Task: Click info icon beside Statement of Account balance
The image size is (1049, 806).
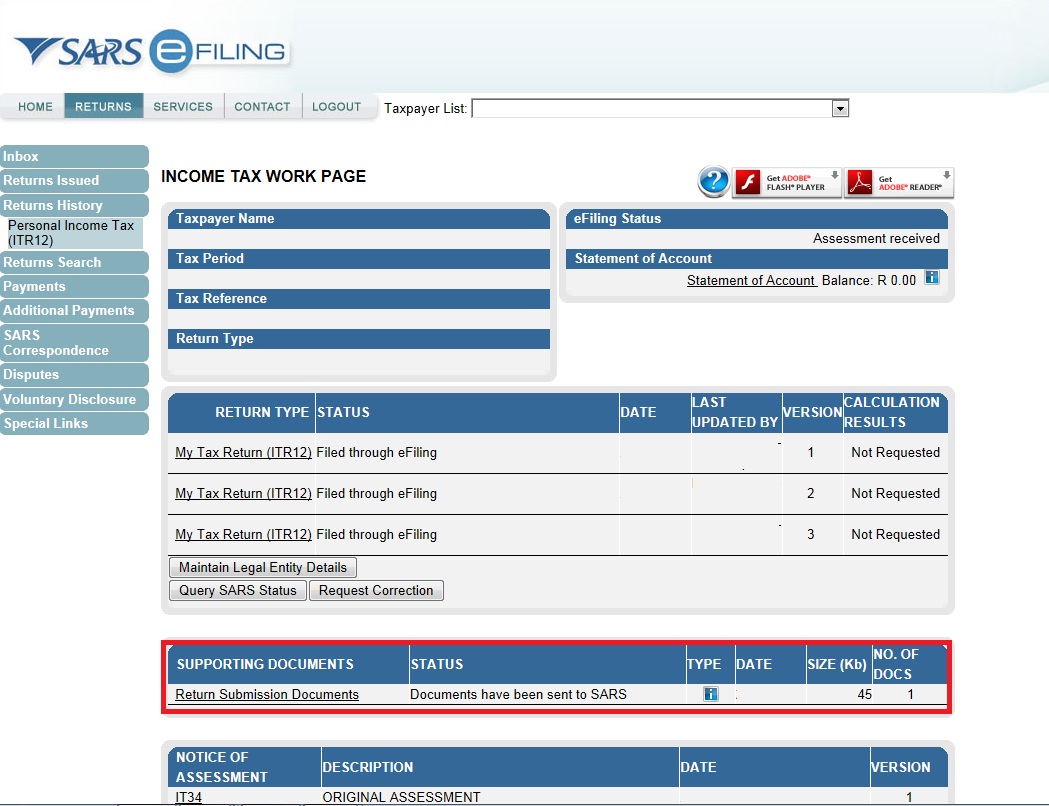Action: (932, 278)
